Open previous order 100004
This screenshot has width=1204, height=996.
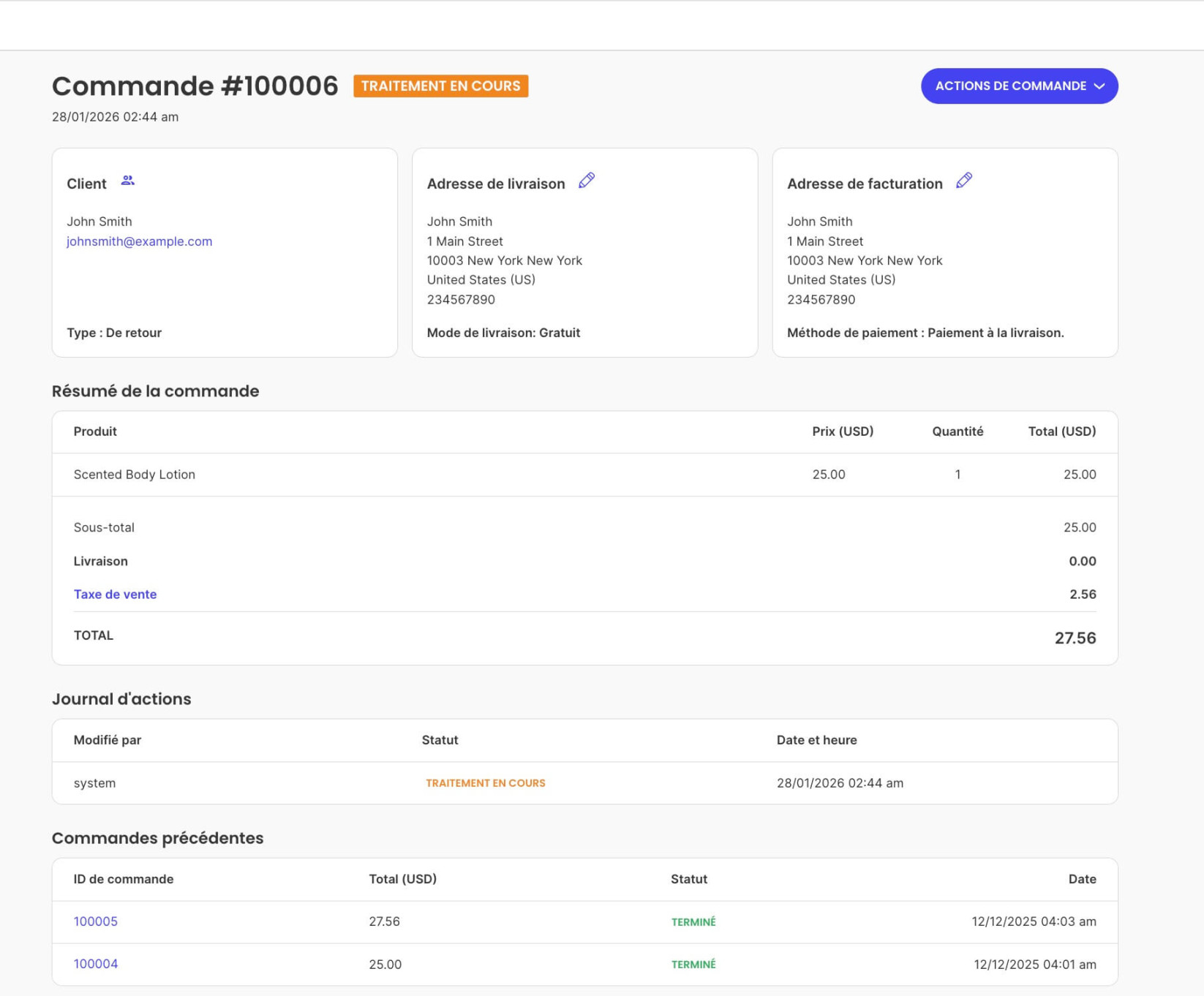click(x=95, y=964)
